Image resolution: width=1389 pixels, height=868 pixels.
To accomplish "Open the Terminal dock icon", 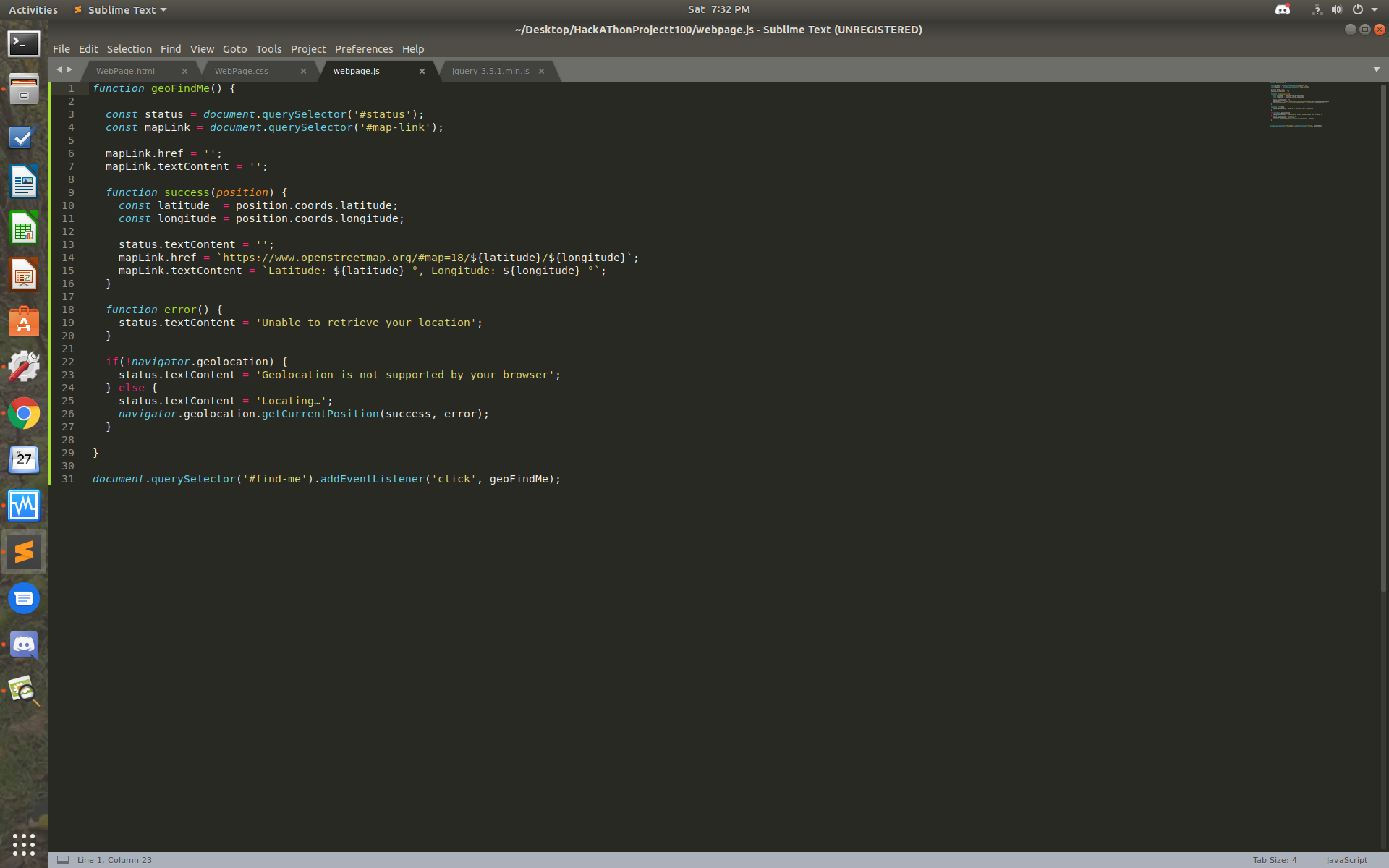I will click(24, 44).
